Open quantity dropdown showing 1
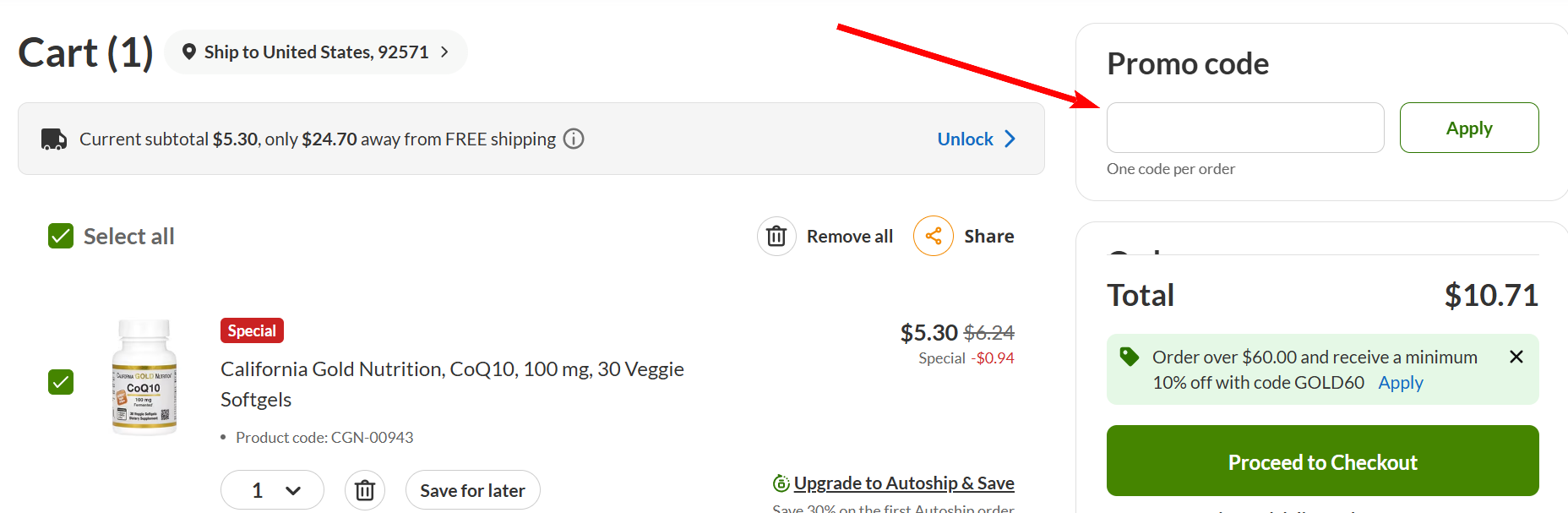 point(272,490)
